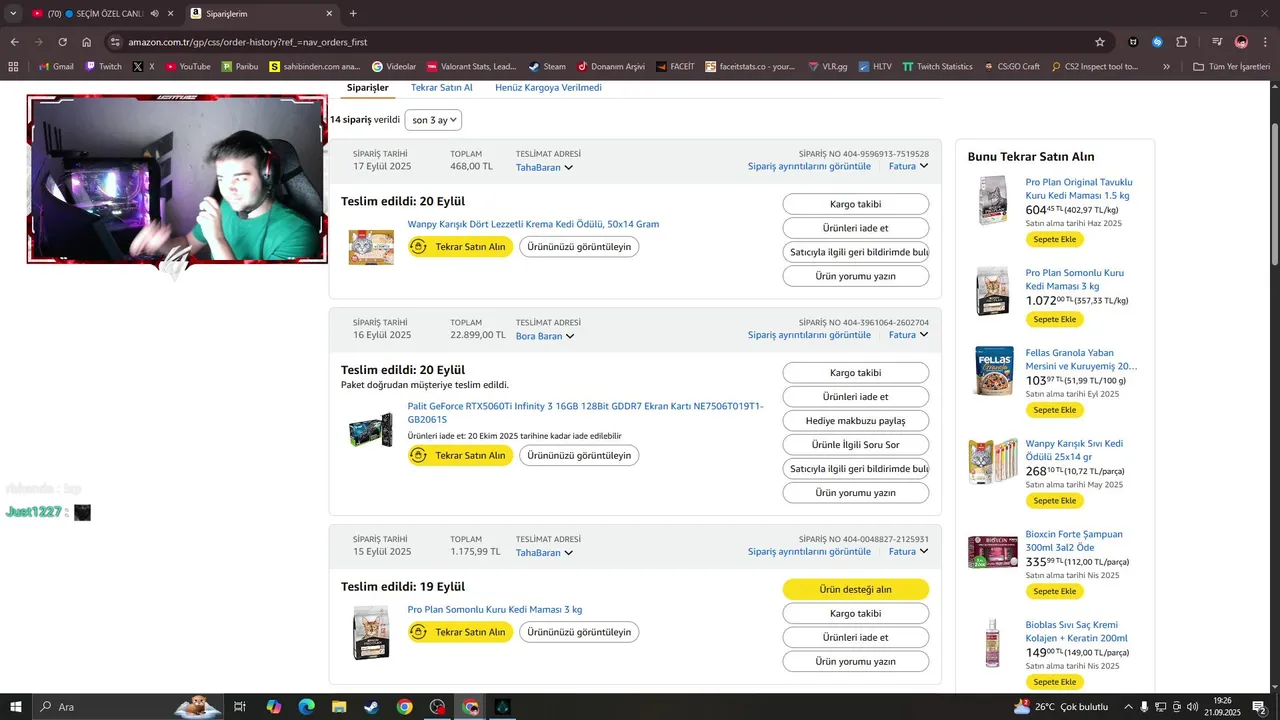Viewport: 1280px width, 720px height.
Task: Open the Gmail bookmark
Action: (x=55, y=66)
